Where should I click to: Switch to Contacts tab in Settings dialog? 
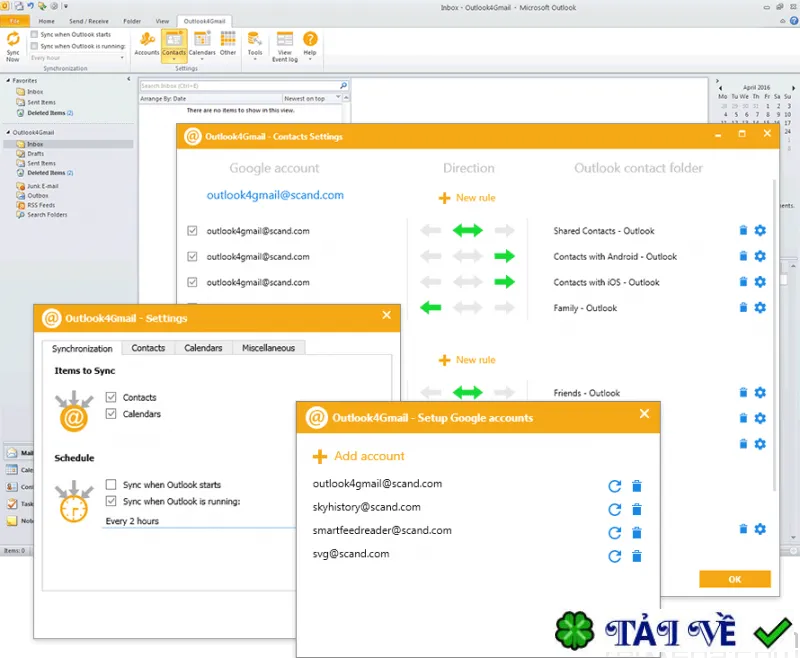[148, 348]
